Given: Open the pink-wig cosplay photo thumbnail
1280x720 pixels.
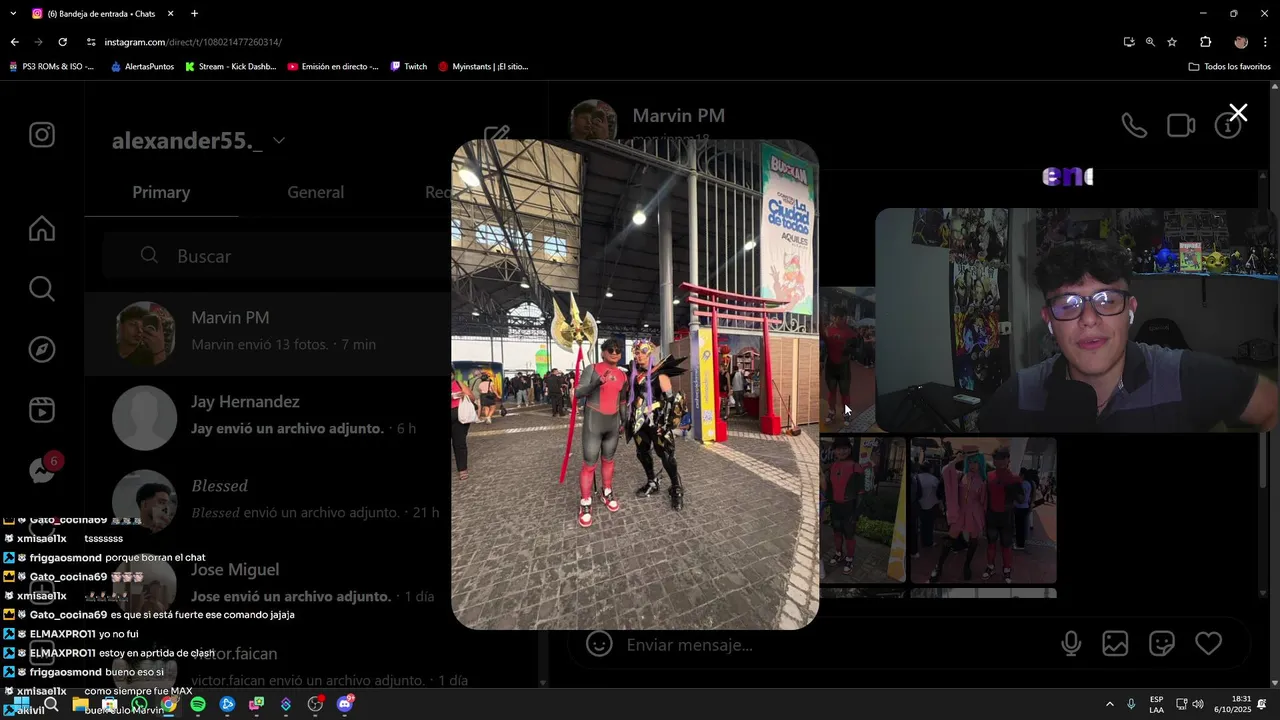Looking at the screenshot, I should coord(983,510).
